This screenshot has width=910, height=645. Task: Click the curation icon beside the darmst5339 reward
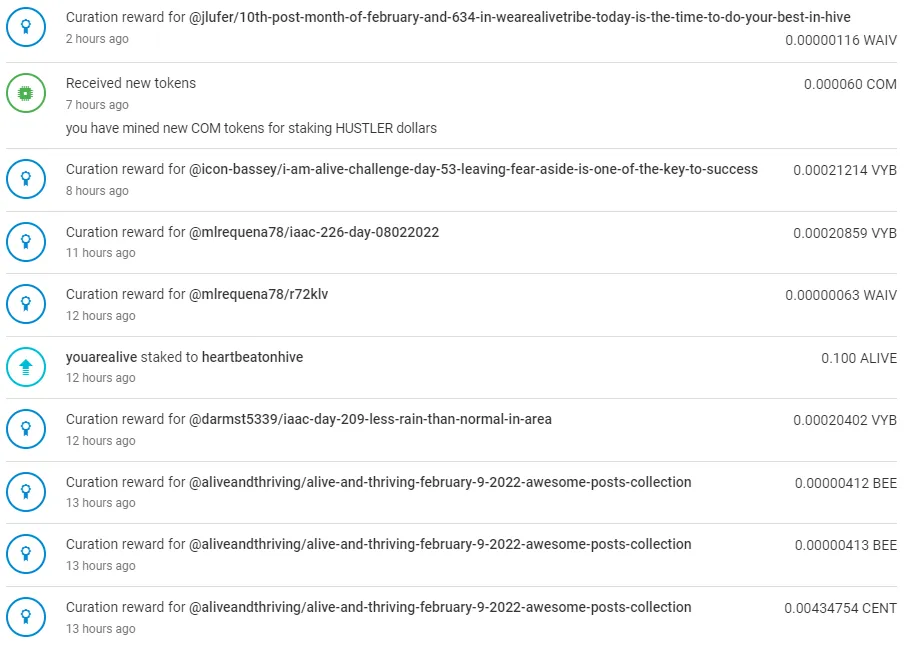pyautogui.click(x=26, y=429)
